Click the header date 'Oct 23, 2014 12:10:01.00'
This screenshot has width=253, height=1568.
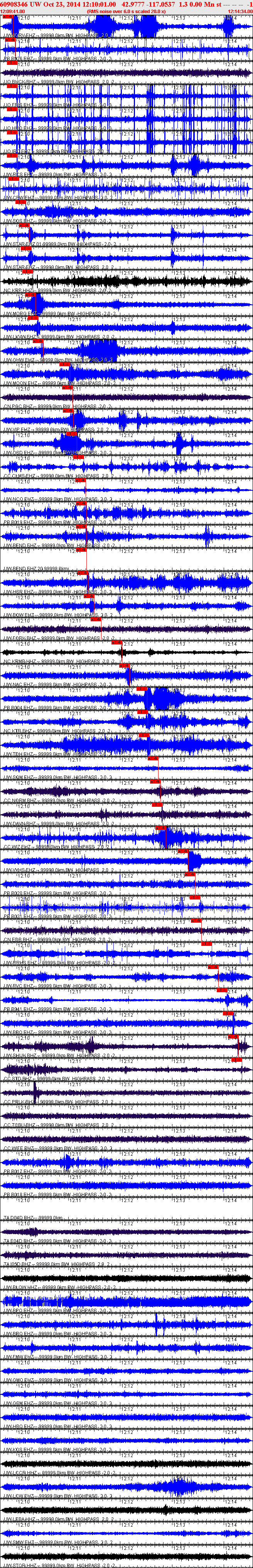click(79, 4)
